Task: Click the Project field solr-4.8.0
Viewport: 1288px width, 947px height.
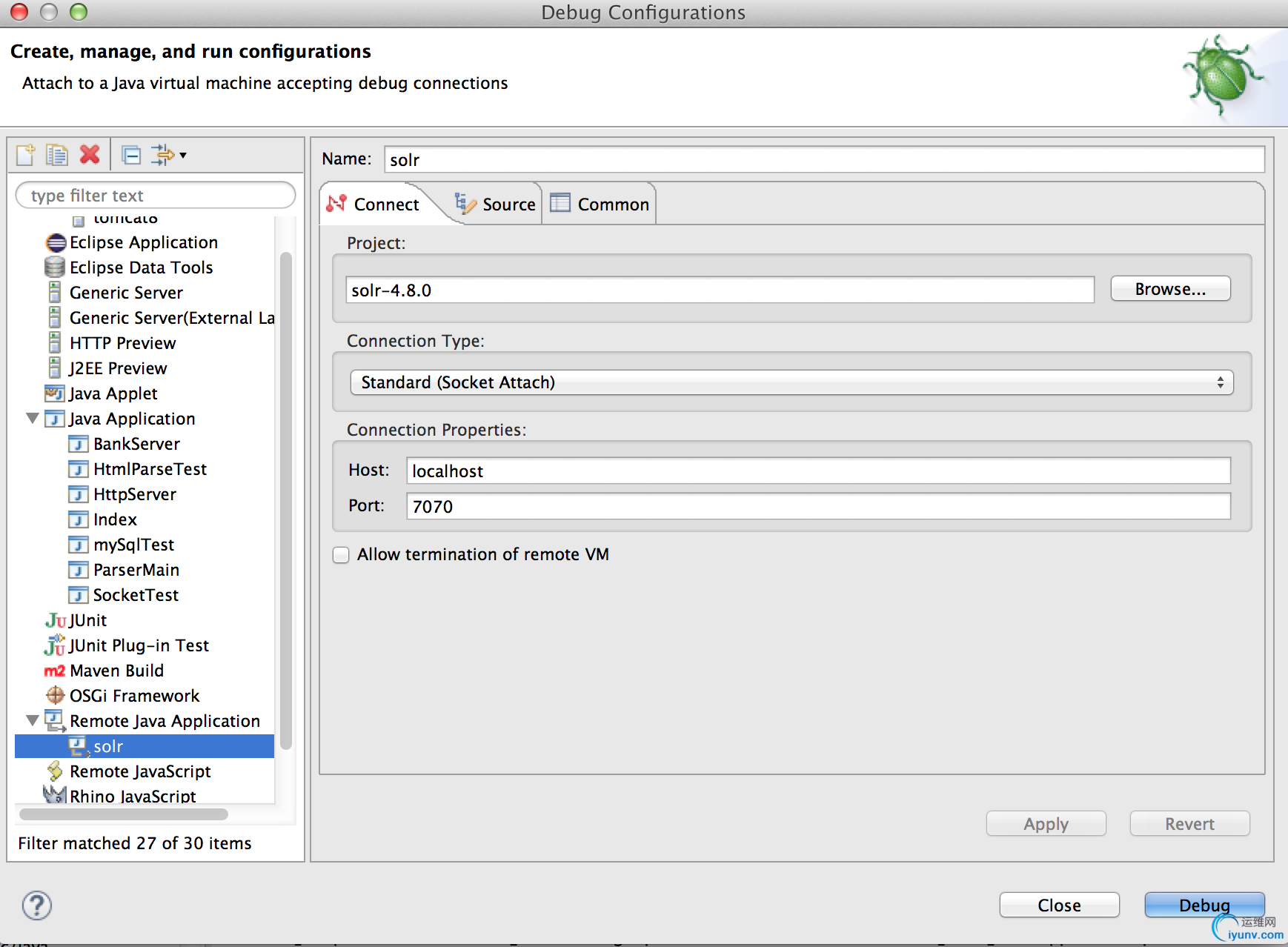Action: pyautogui.click(x=720, y=290)
